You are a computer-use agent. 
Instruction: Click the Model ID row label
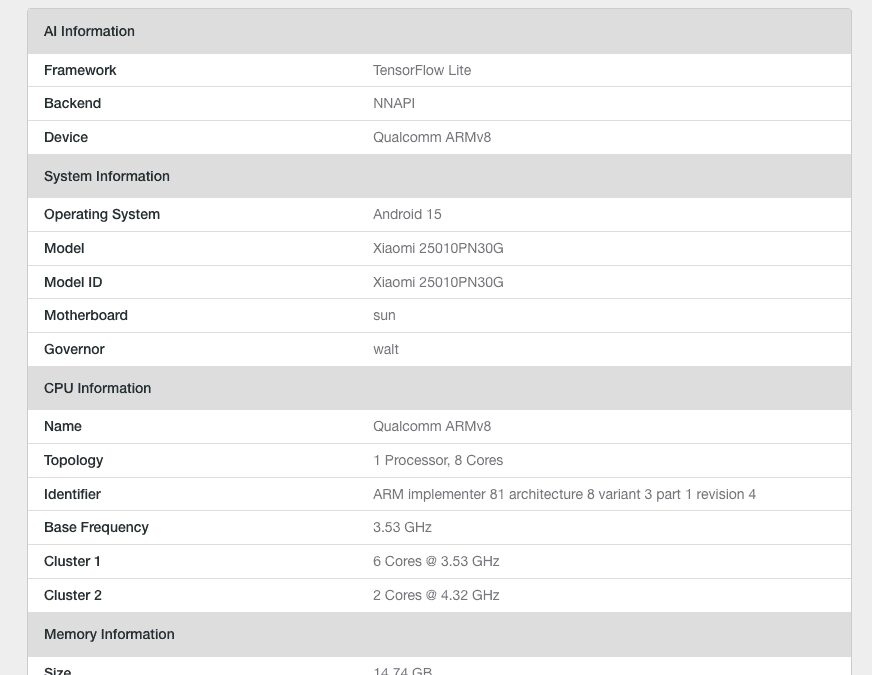click(73, 282)
